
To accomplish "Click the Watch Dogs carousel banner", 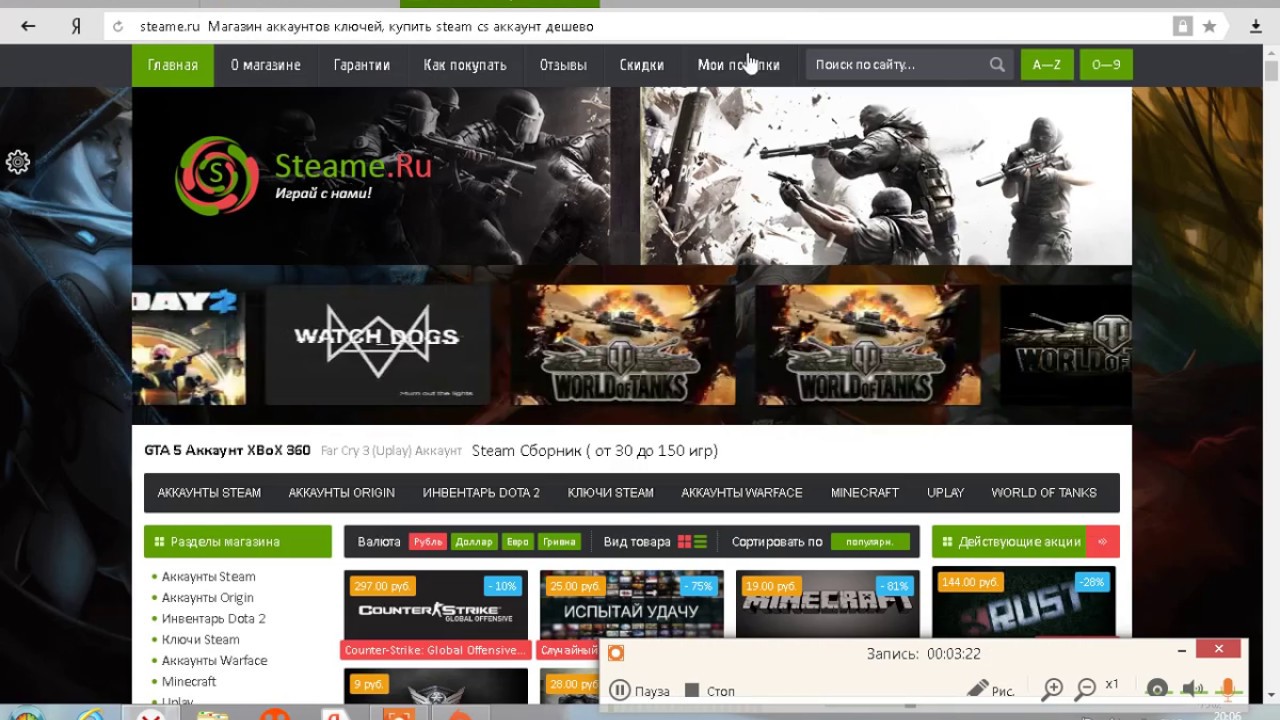I will pyautogui.click(x=378, y=345).
